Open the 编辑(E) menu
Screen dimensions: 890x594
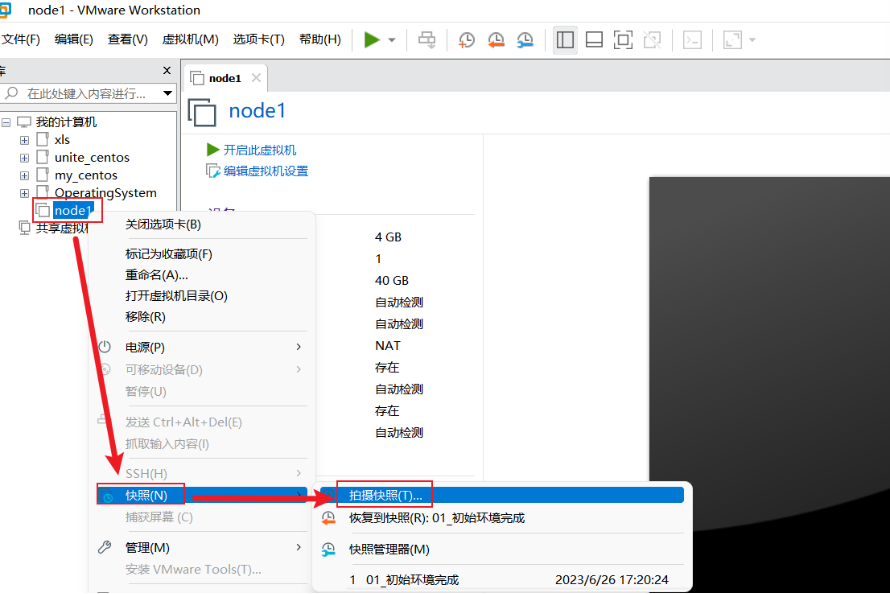click(x=74, y=39)
